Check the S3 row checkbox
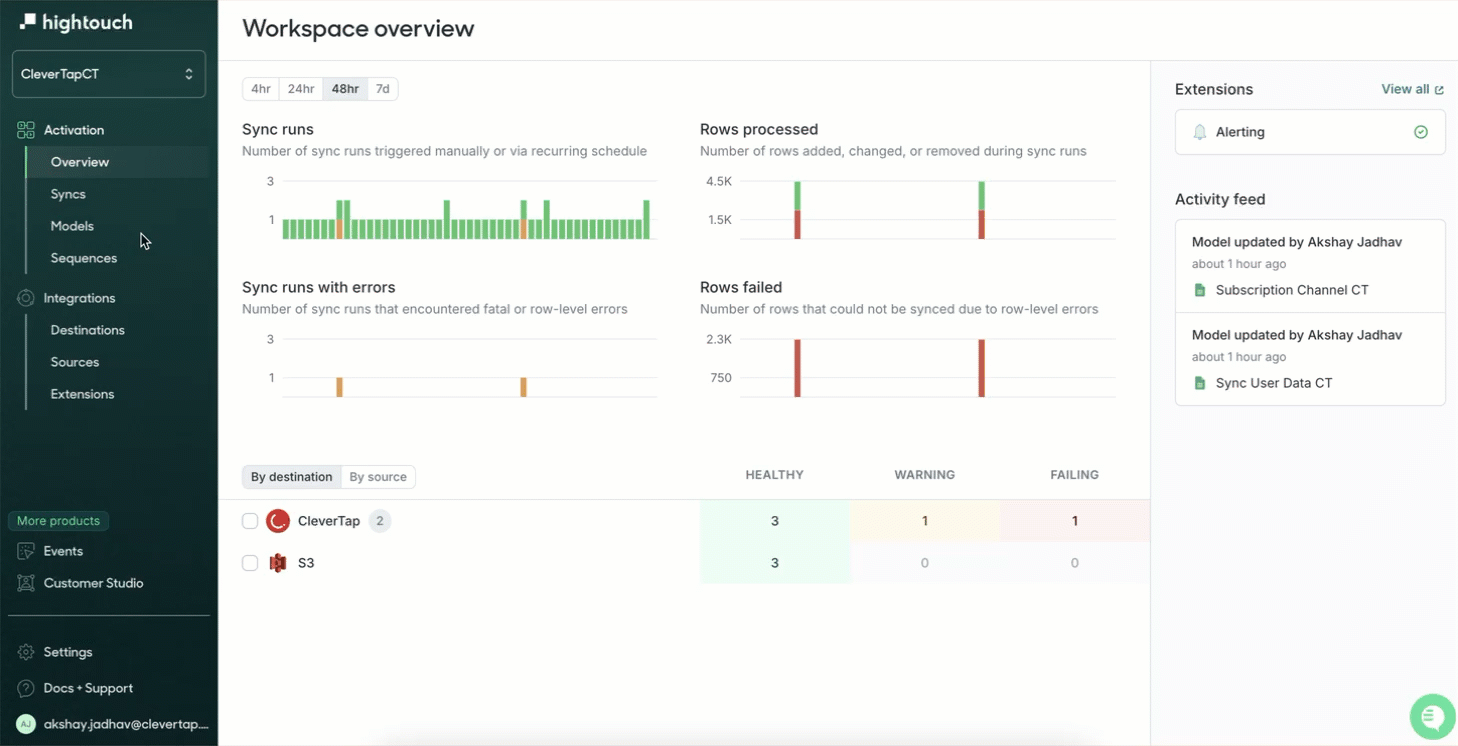1458x746 pixels. coord(250,563)
